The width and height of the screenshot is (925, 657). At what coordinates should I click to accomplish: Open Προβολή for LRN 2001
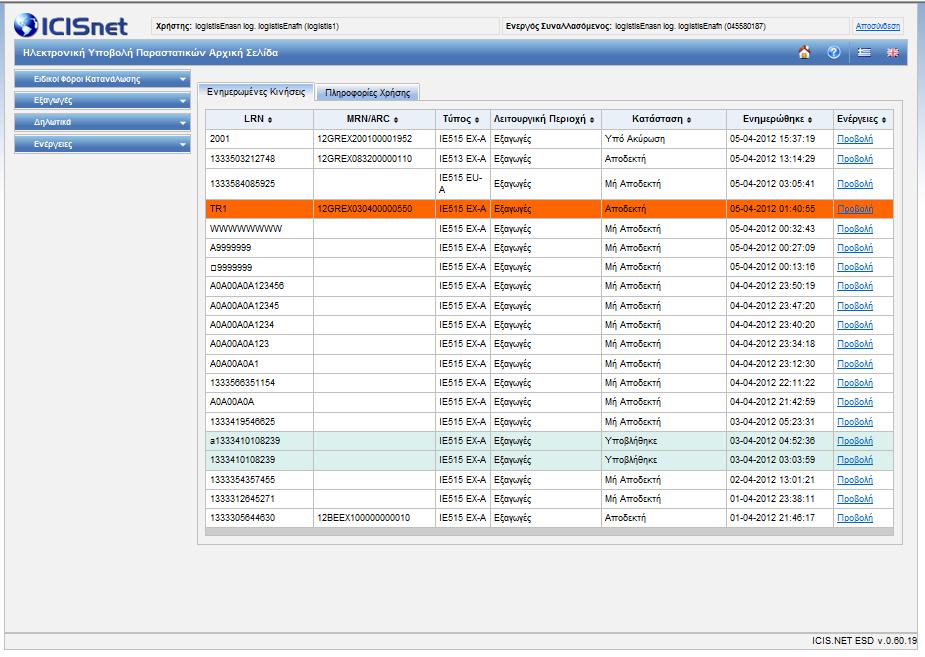[x=855, y=139]
